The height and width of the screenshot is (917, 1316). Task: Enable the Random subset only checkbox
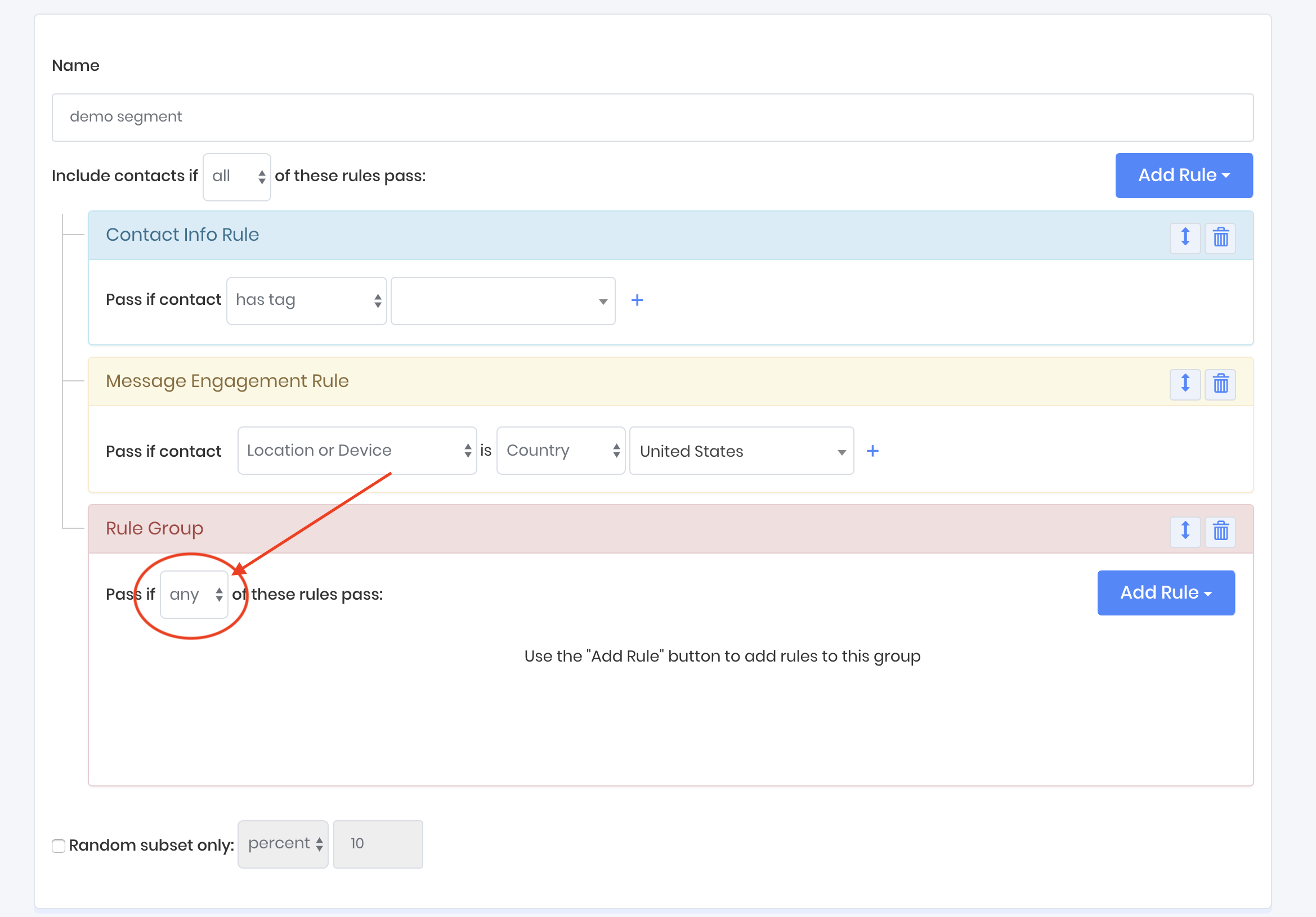tap(59, 846)
